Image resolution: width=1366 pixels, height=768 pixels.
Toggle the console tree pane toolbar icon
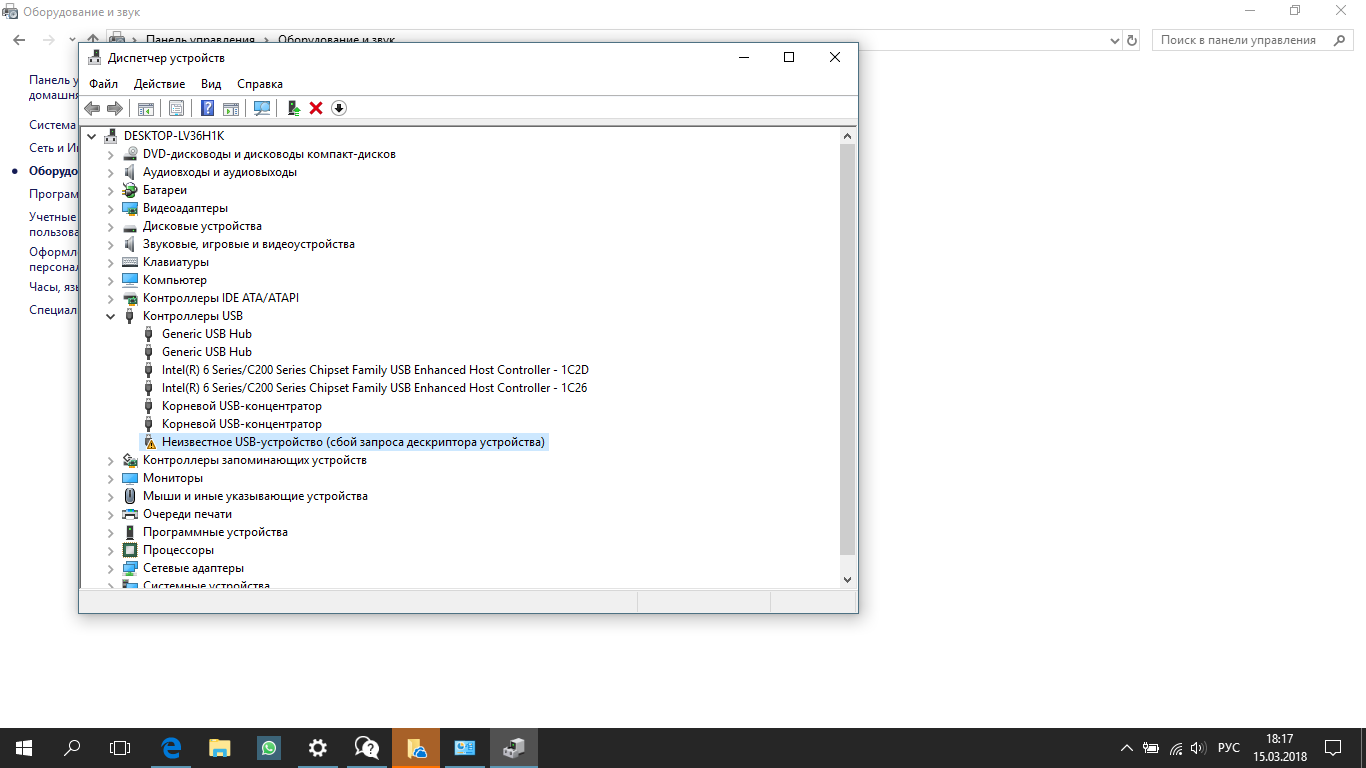tap(146, 108)
